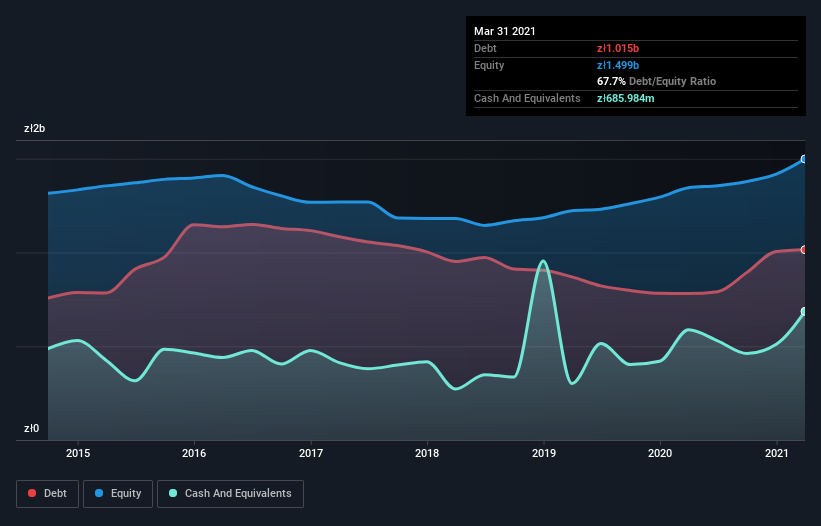Screen dimensions: 821x526
Task: Click the blue Equity legend dot
Action: click(x=98, y=493)
